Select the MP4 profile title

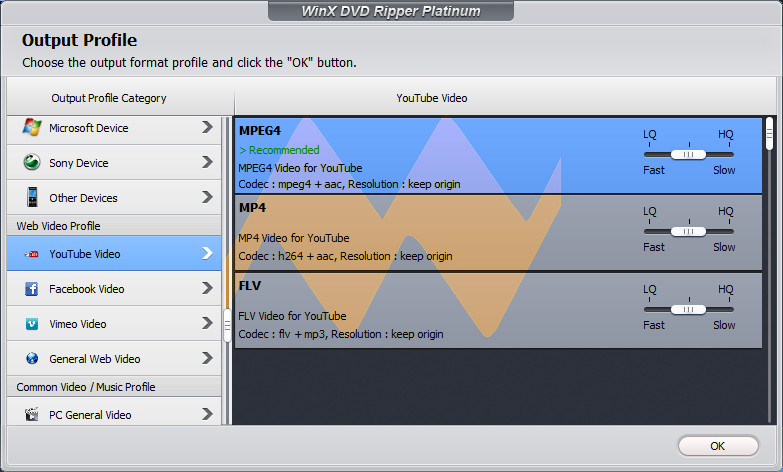tap(252, 208)
